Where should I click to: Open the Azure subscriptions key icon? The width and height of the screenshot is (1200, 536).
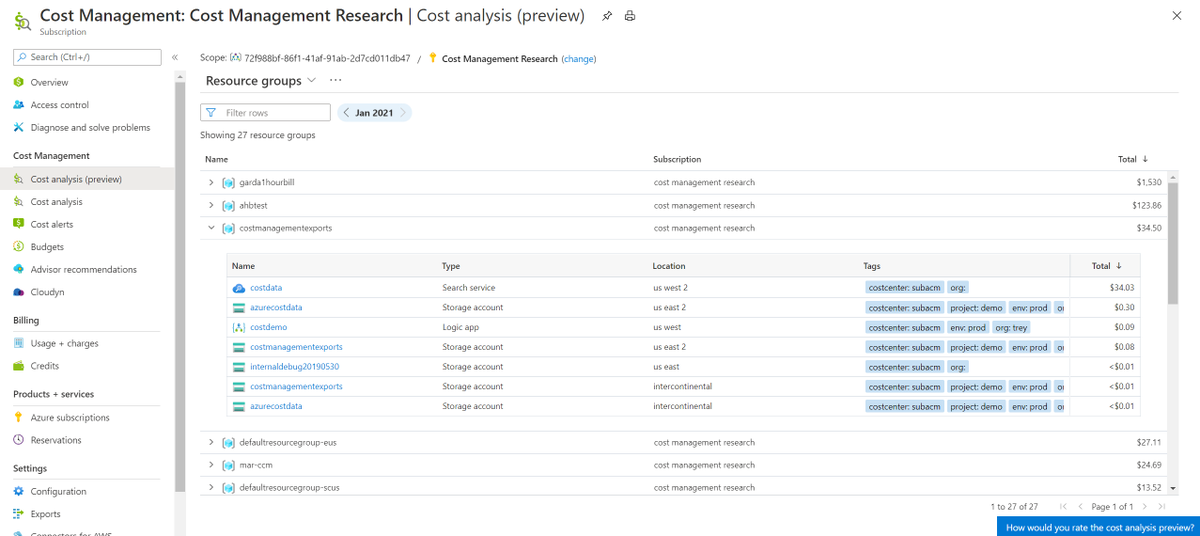coord(19,417)
